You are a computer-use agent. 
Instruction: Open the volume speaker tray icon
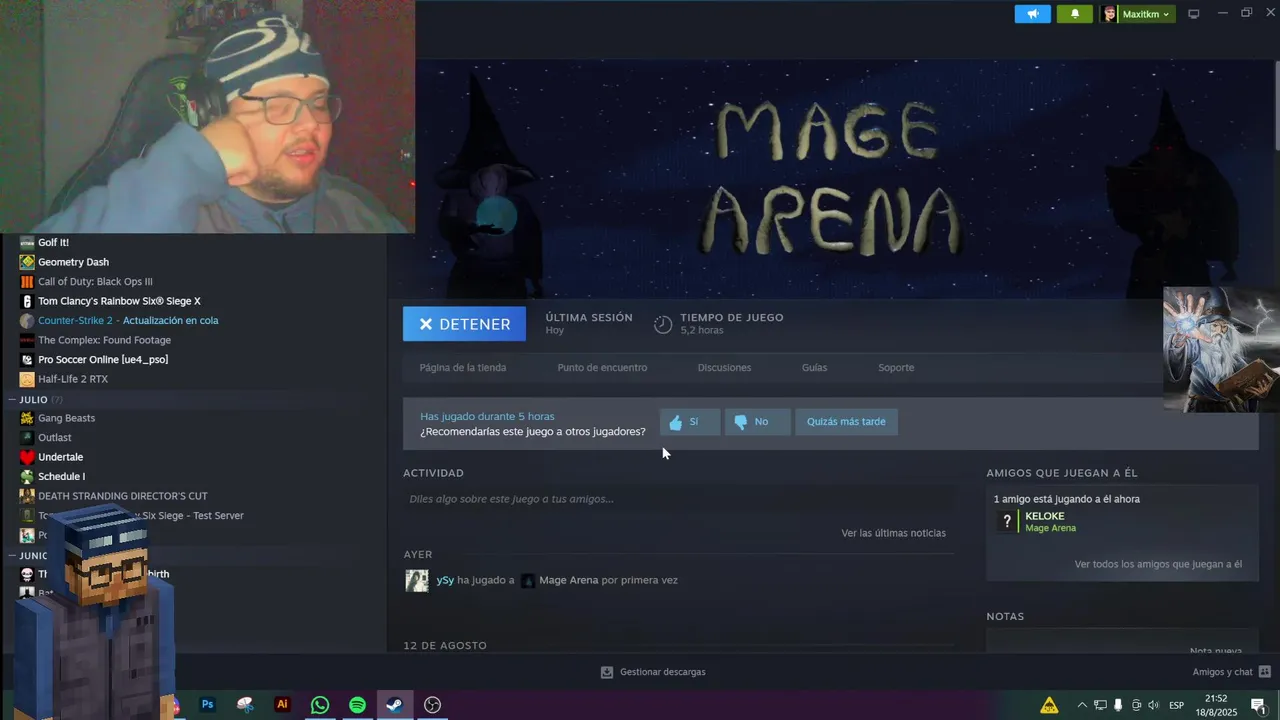click(1153, 705)
